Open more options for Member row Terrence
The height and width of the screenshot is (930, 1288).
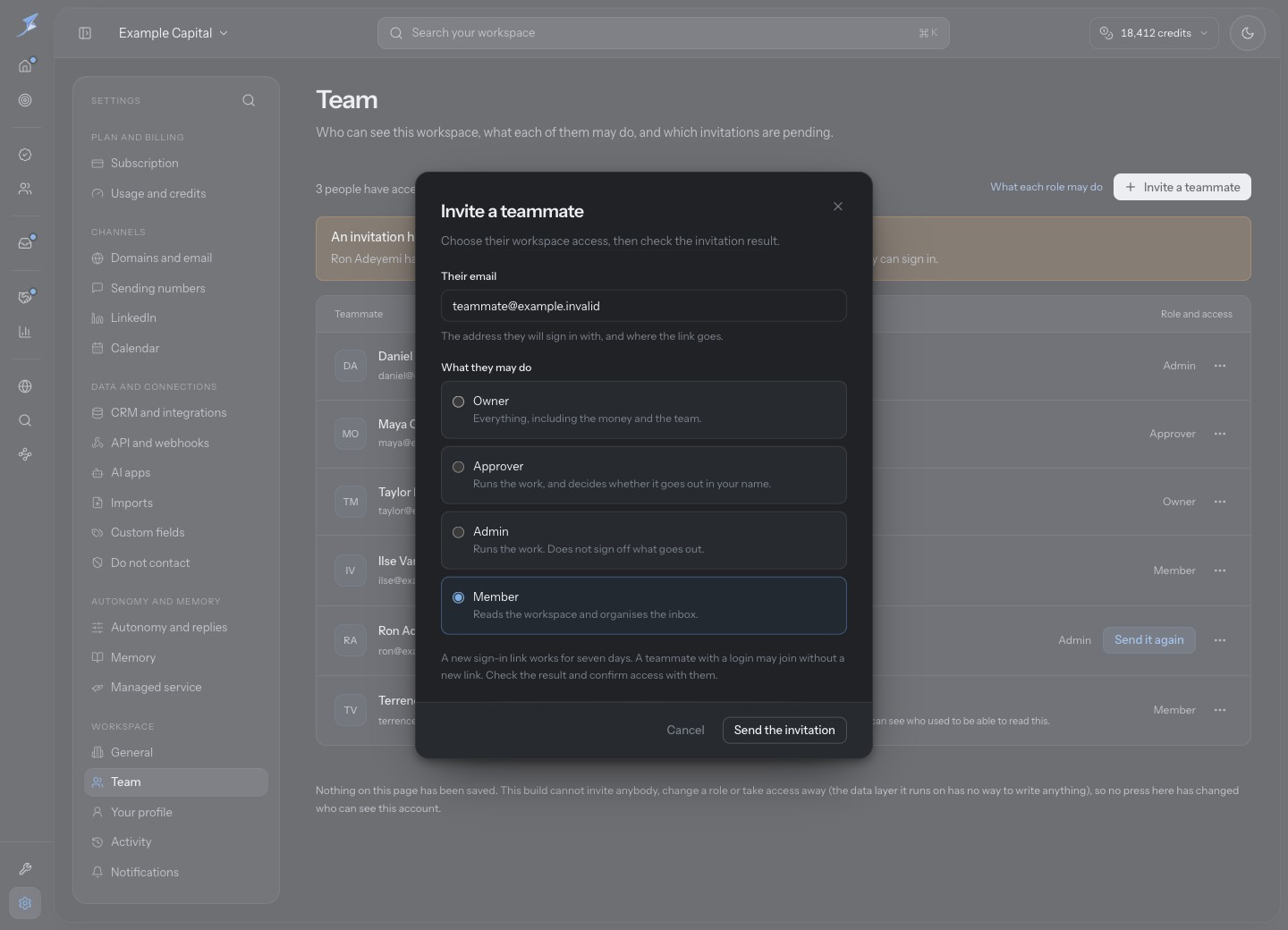(1220, 710)
